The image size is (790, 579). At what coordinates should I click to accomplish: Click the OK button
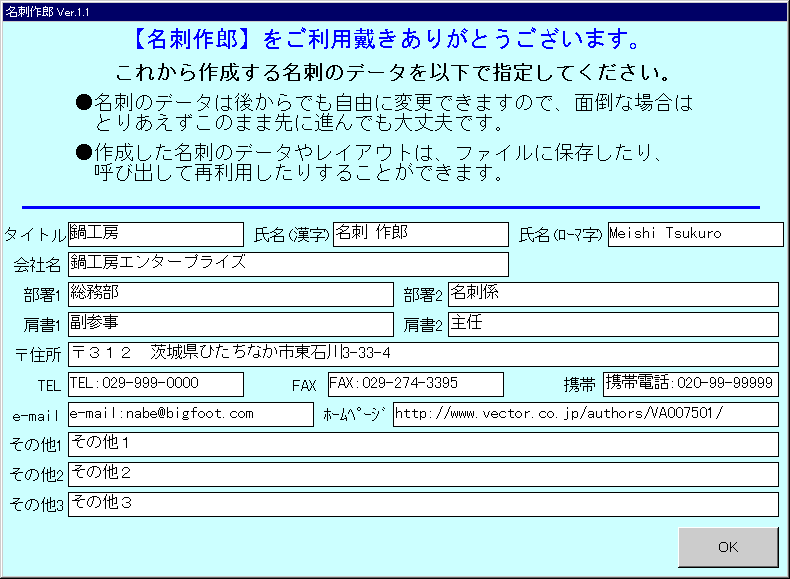click(728, 547)
